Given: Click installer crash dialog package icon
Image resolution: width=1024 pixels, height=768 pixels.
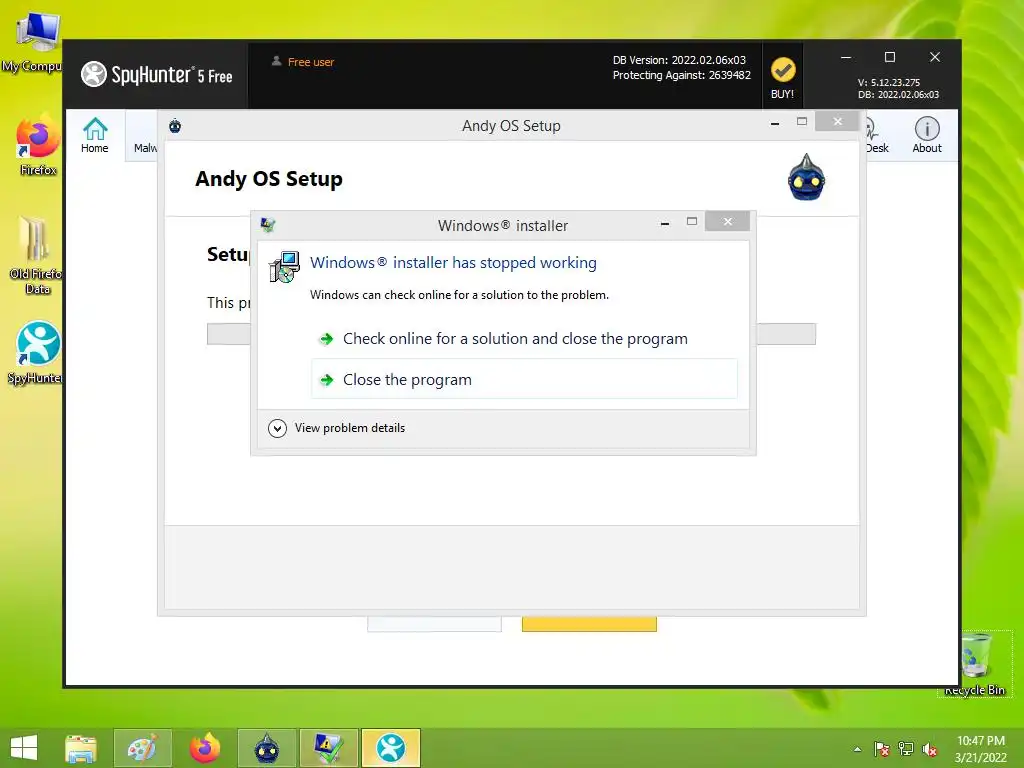Looking at the screenshot, I should click(x=284, y=267).
